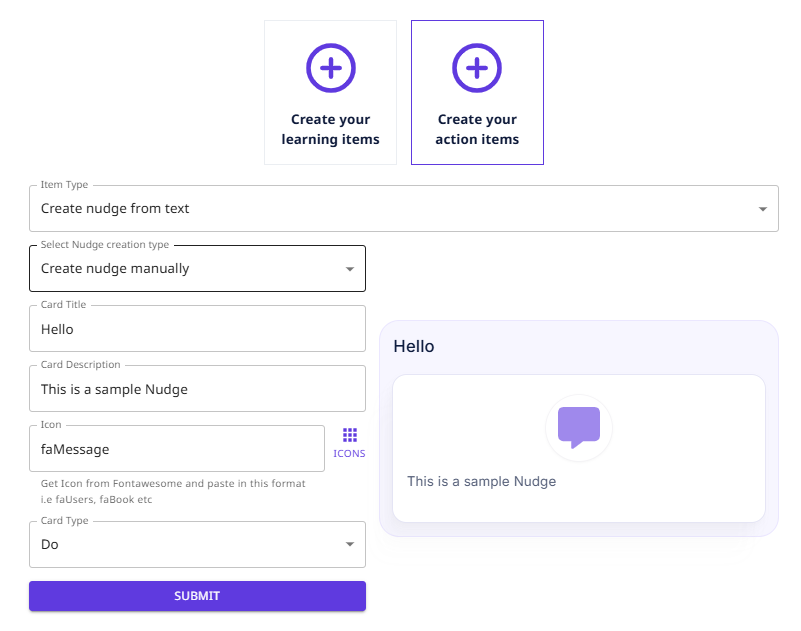This screenshot has width=801, height=631.
Task: Click the plus icon for learning items
Action: click(x=330, y=68)
